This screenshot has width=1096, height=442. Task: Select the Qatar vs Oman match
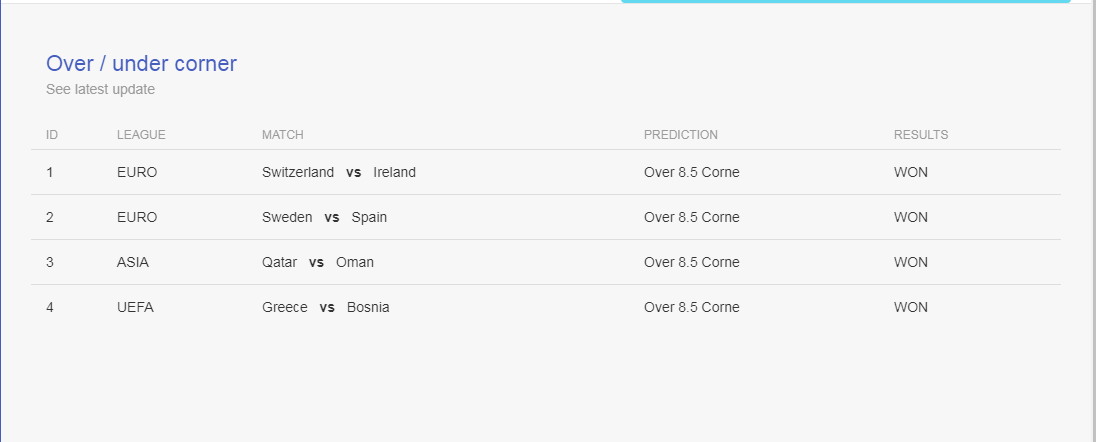[x=318, y=262]
